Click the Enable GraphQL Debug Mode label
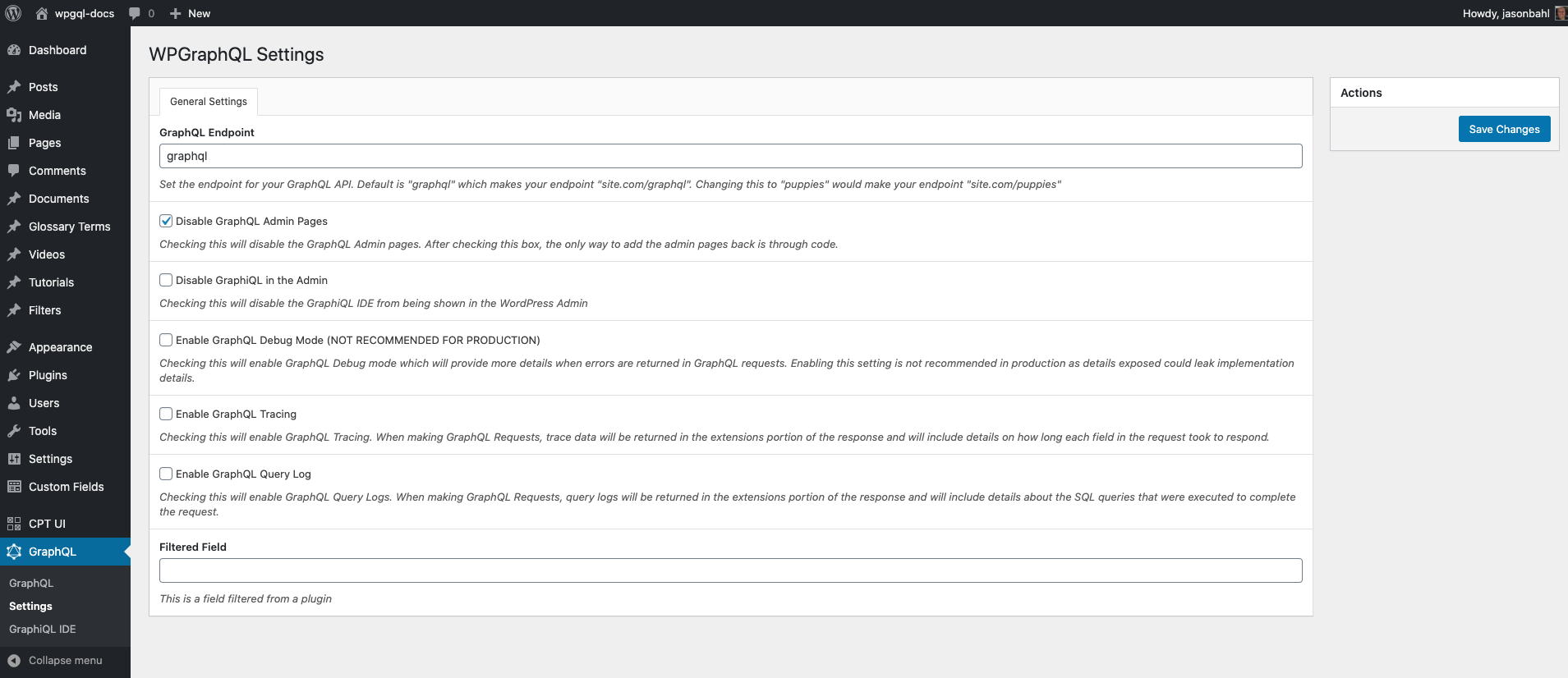Image resolution: width=1568 pixels, height=678 pixels. pos(358,340)
